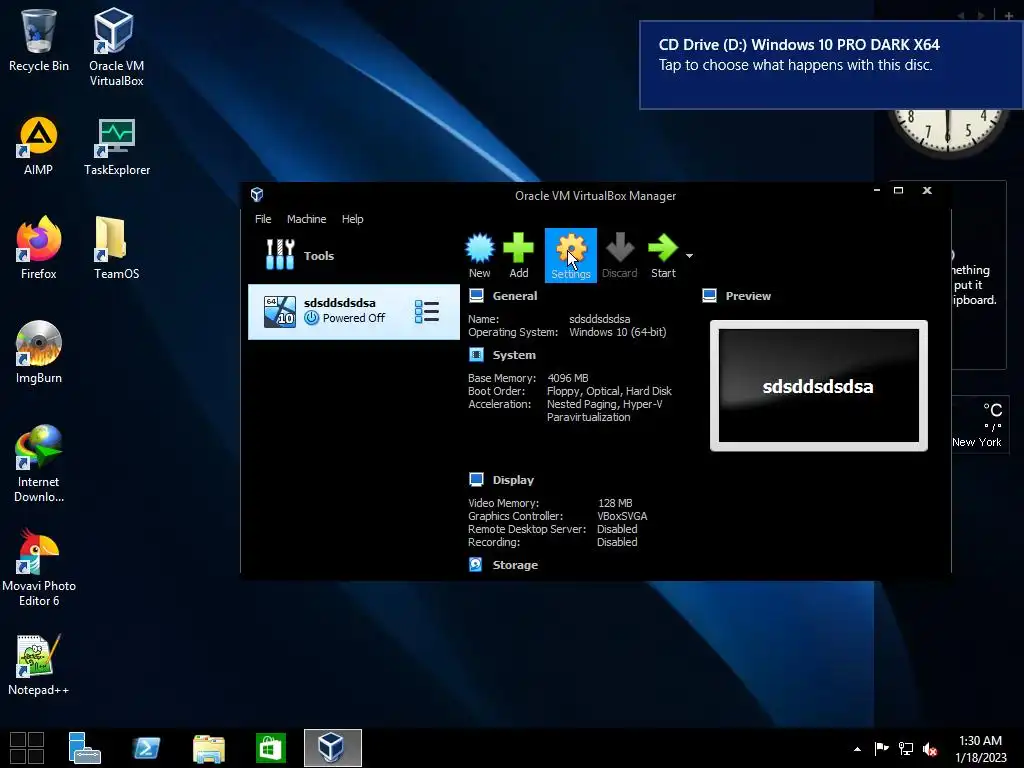Open the Start menu on taskbar
The image size is (1024, 768).
coord(27,748)
